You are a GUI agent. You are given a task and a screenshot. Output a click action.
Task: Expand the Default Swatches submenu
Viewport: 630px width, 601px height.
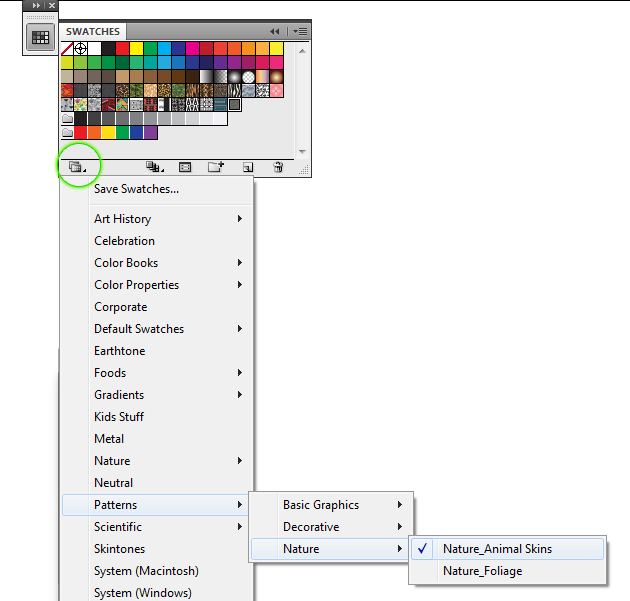(x=158, y=329)
